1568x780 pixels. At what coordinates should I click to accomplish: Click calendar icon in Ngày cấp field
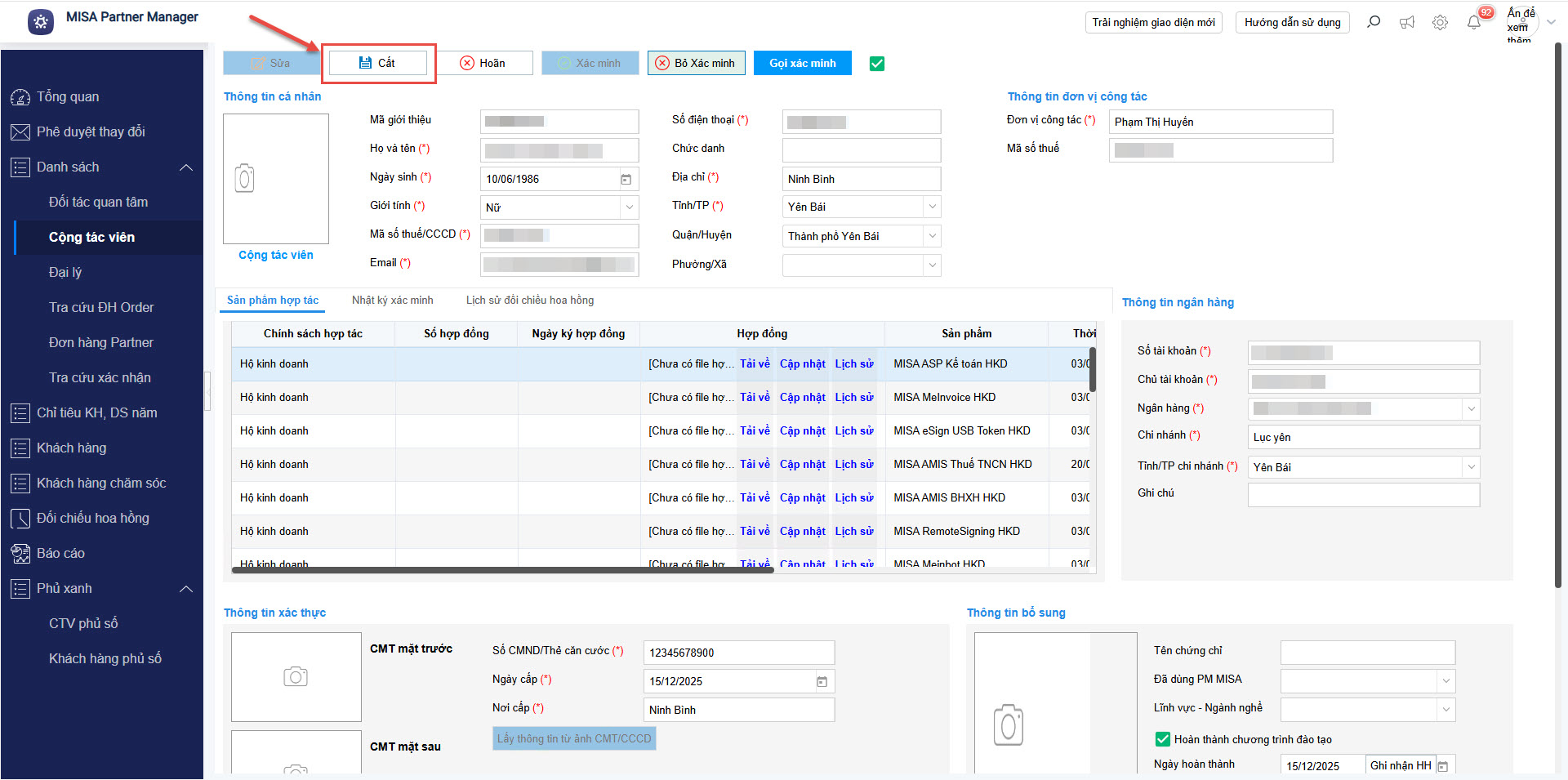pos(822,681)
